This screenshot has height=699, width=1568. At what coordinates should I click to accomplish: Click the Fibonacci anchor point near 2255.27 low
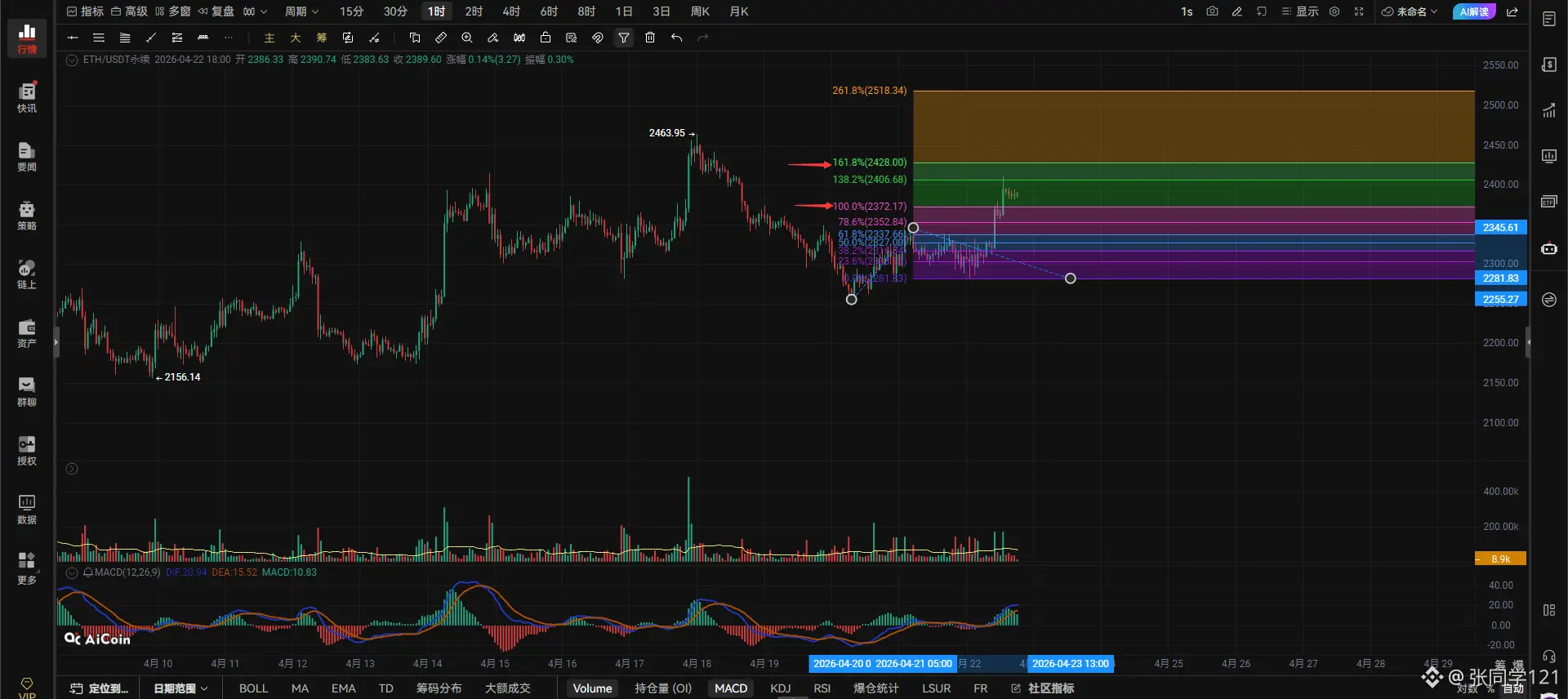(x=851, y=300)
